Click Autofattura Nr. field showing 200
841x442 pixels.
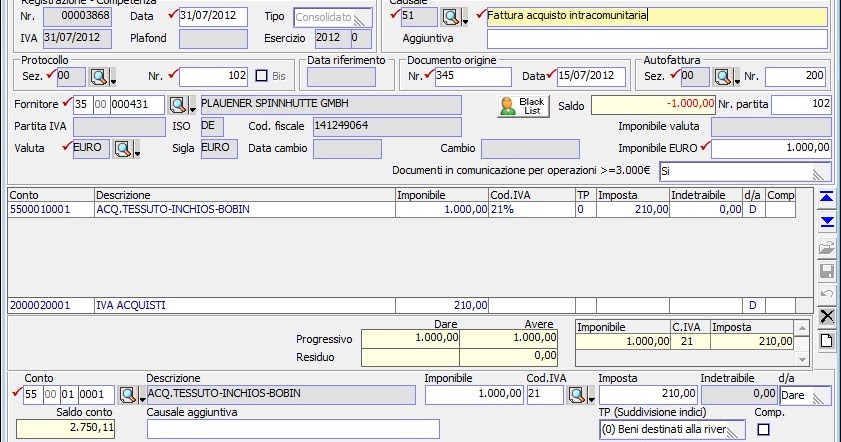point(795,77)
